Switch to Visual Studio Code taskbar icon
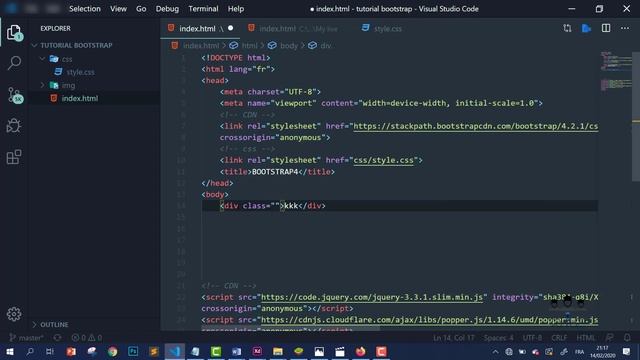 pos(175,351)
